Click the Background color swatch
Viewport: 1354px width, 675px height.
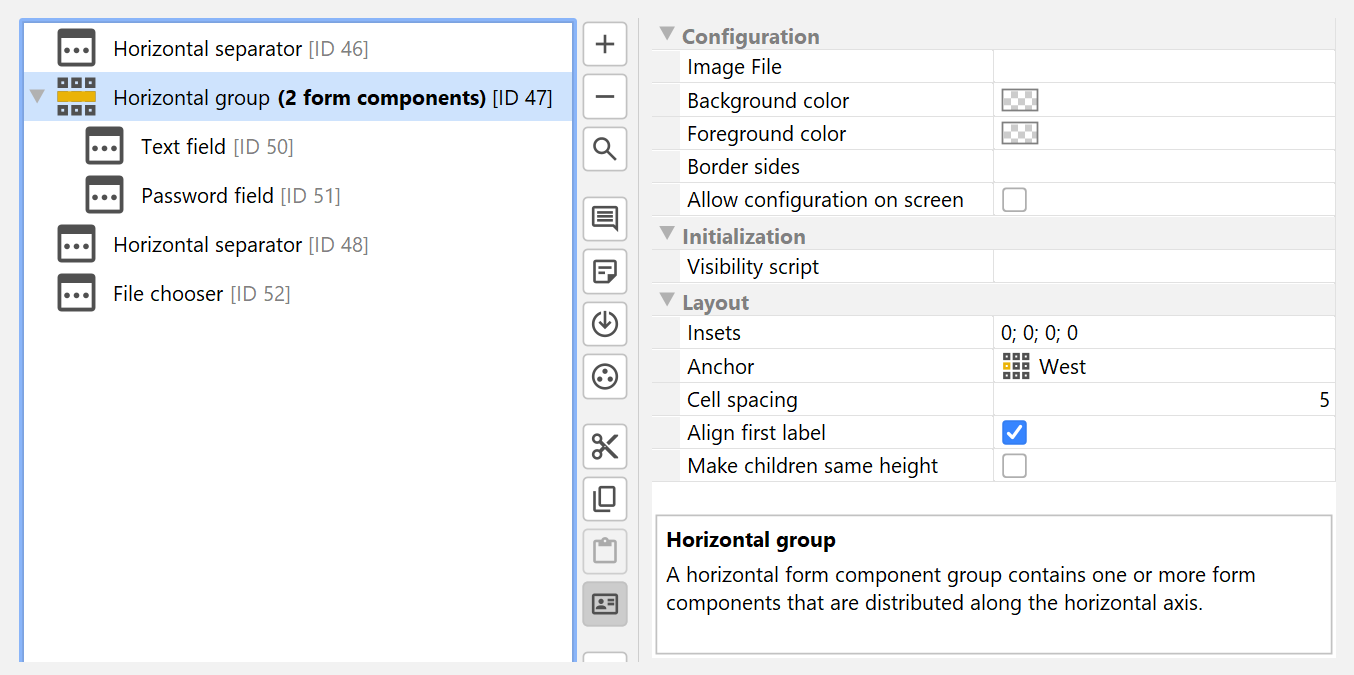click(1020, 101)
